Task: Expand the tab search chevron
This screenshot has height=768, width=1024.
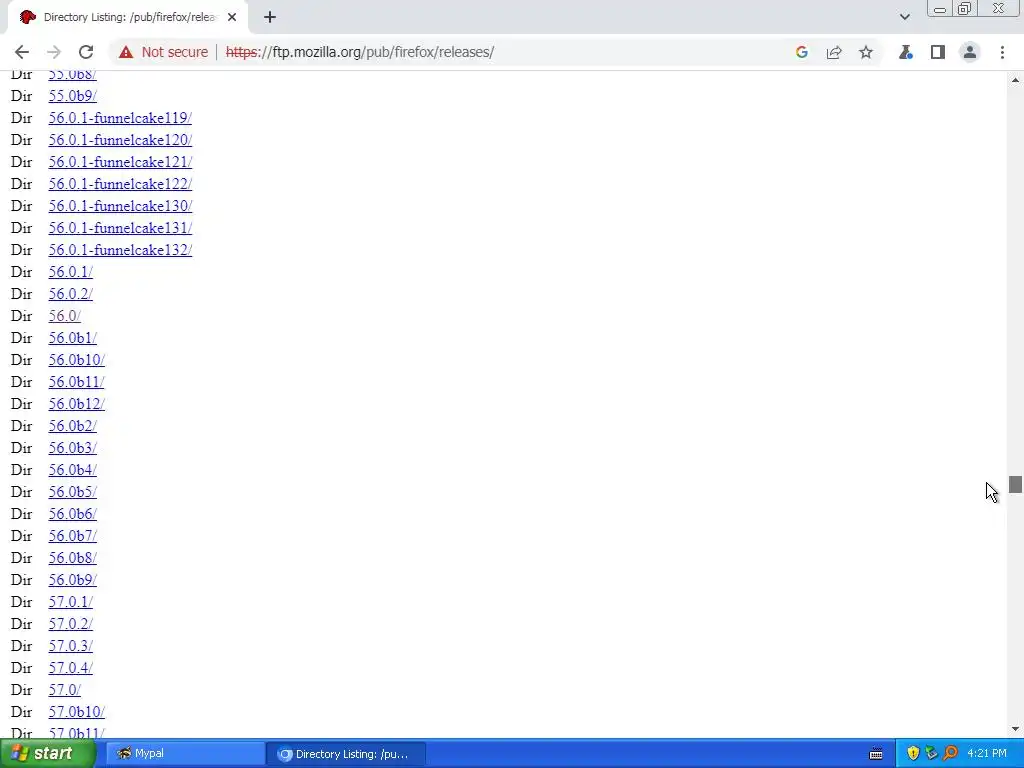Action: tap(904, 17)
